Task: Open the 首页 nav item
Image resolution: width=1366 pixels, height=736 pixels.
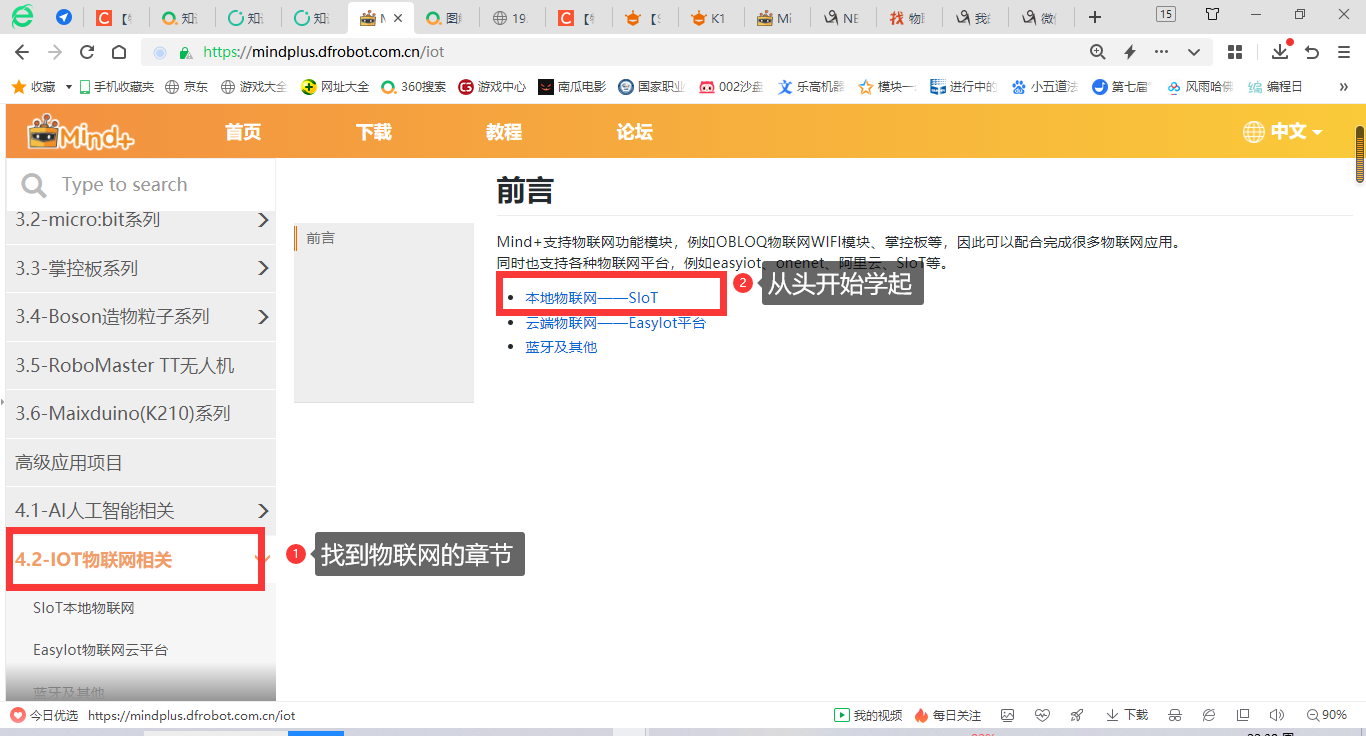Action: [243, 132]
